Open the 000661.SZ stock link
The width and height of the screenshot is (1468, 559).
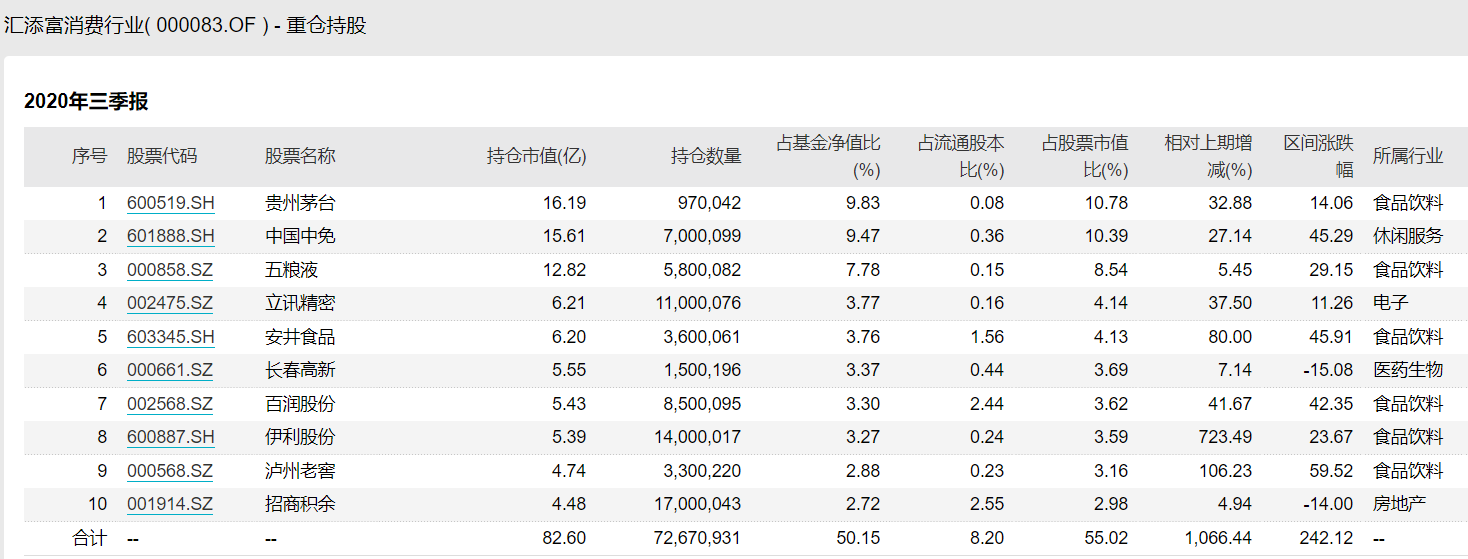click(x=170, y=370)
